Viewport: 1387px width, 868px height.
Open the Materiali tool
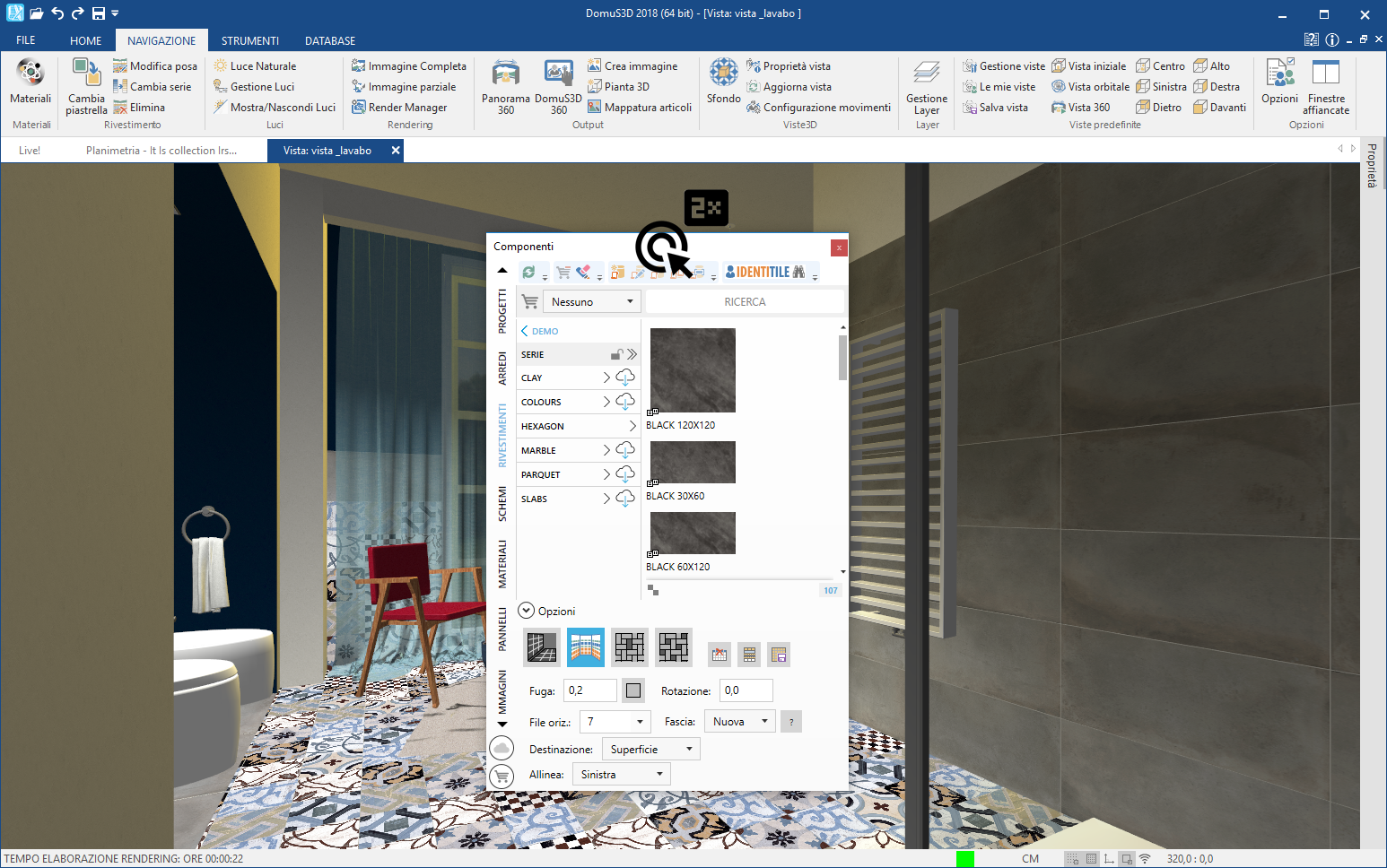pos(31,82)
